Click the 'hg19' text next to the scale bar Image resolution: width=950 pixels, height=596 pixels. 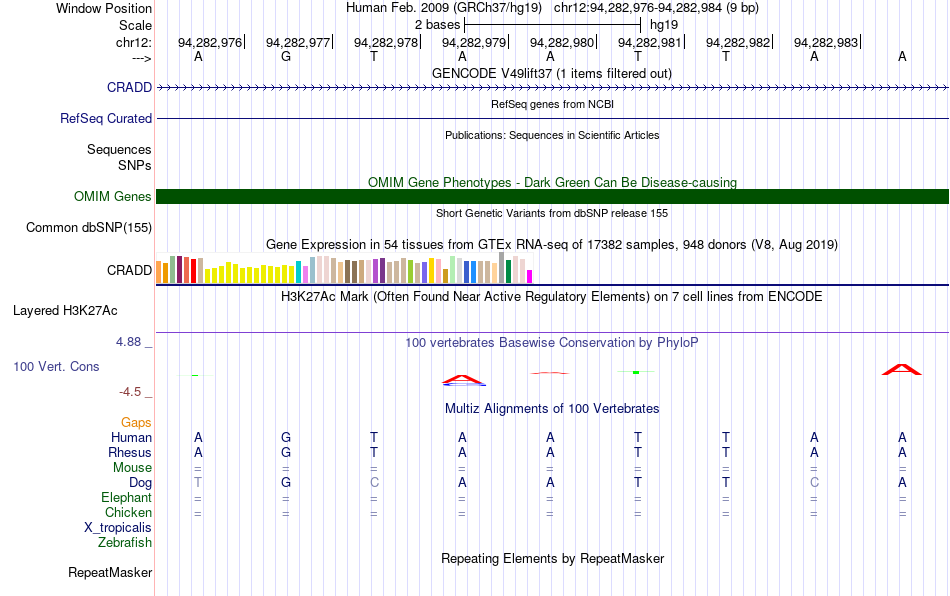(663, 25)
